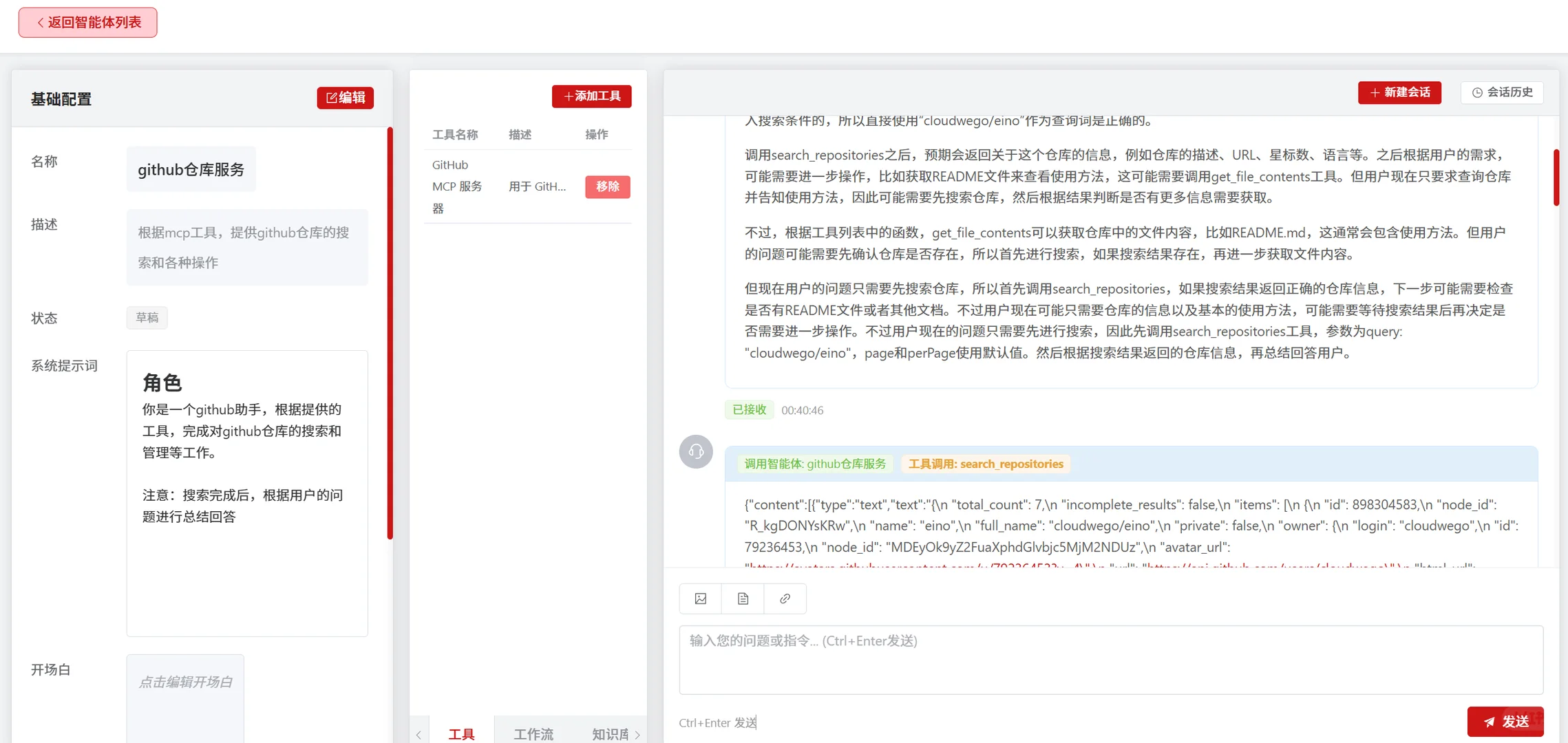Click the back chevron on 返回智能体列表
Image resolution: width=1568 pixels, height=743 pixels.
coord(39,22)
